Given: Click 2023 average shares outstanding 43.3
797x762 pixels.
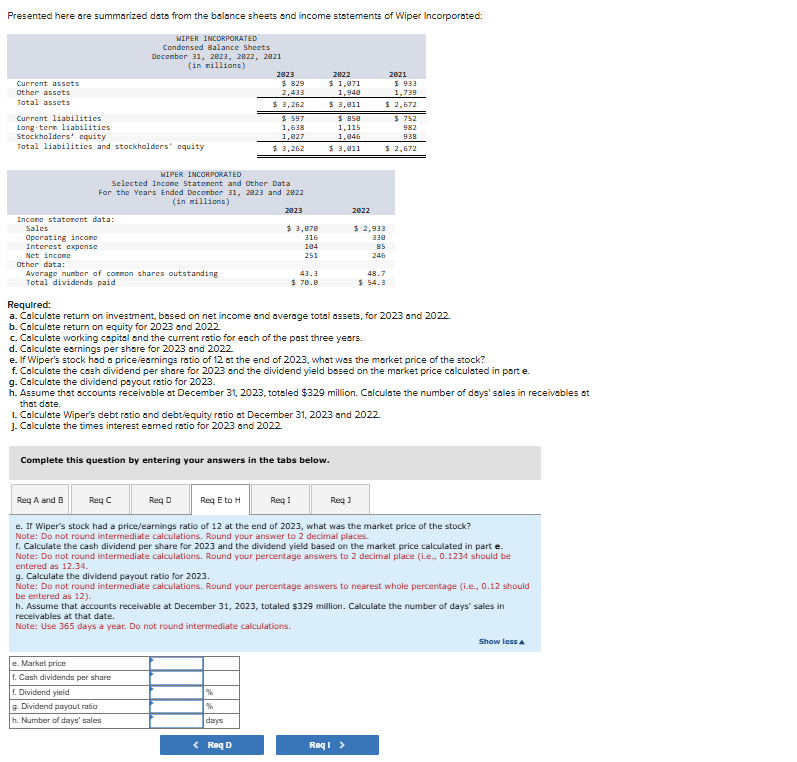Looking at the screenshot, I should [x=309, y=273].
